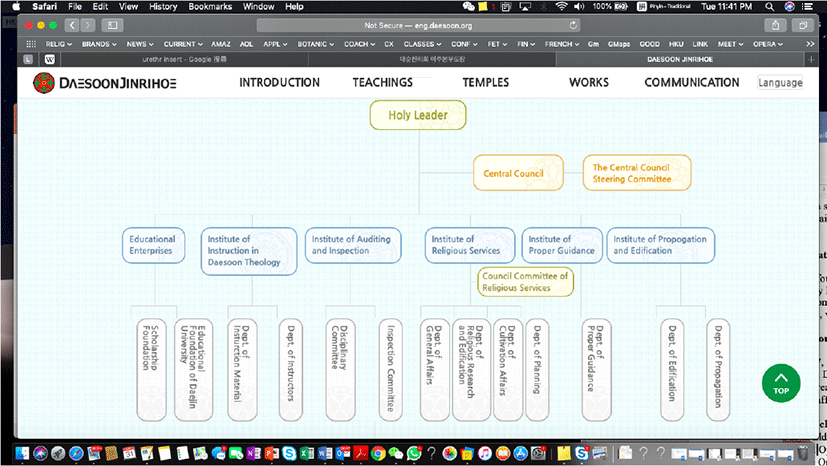
Task: Open WhatsApp in the dock
Action: [414, 453]
